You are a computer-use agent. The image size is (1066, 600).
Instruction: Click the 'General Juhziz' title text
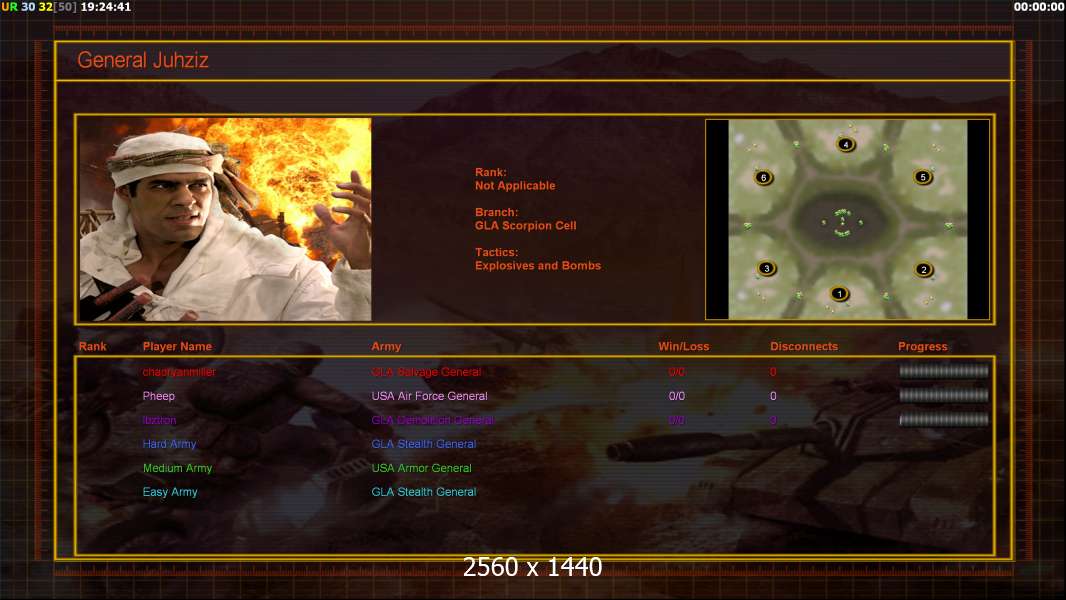pos(143,60)
